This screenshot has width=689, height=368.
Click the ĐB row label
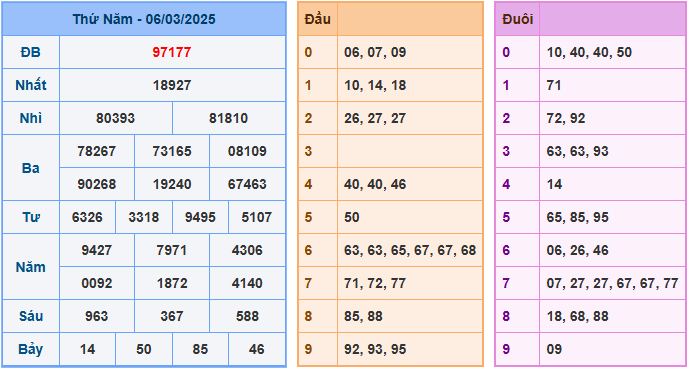pos(30,52)
